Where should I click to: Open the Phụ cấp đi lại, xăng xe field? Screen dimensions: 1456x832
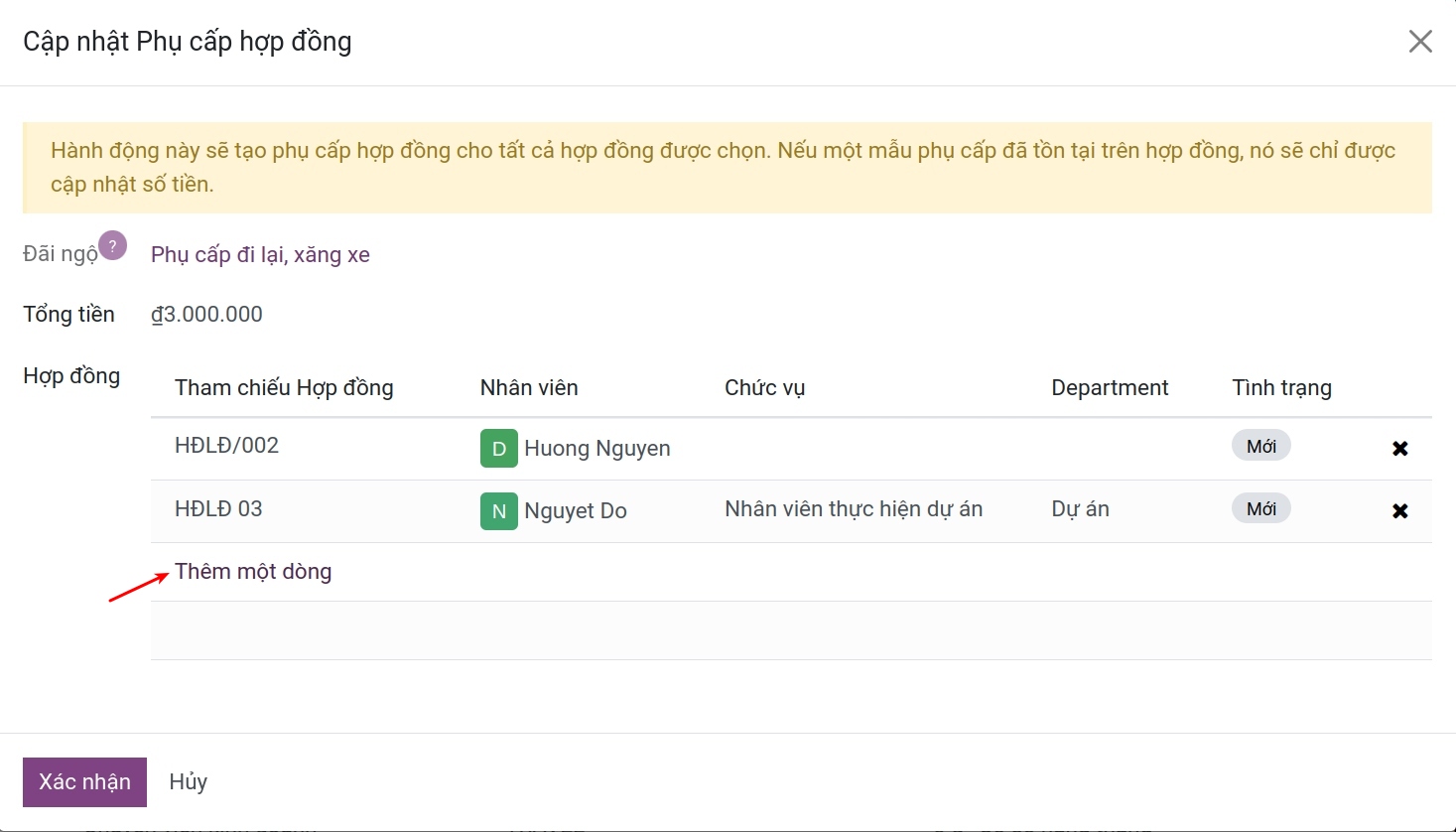[260, 255]
